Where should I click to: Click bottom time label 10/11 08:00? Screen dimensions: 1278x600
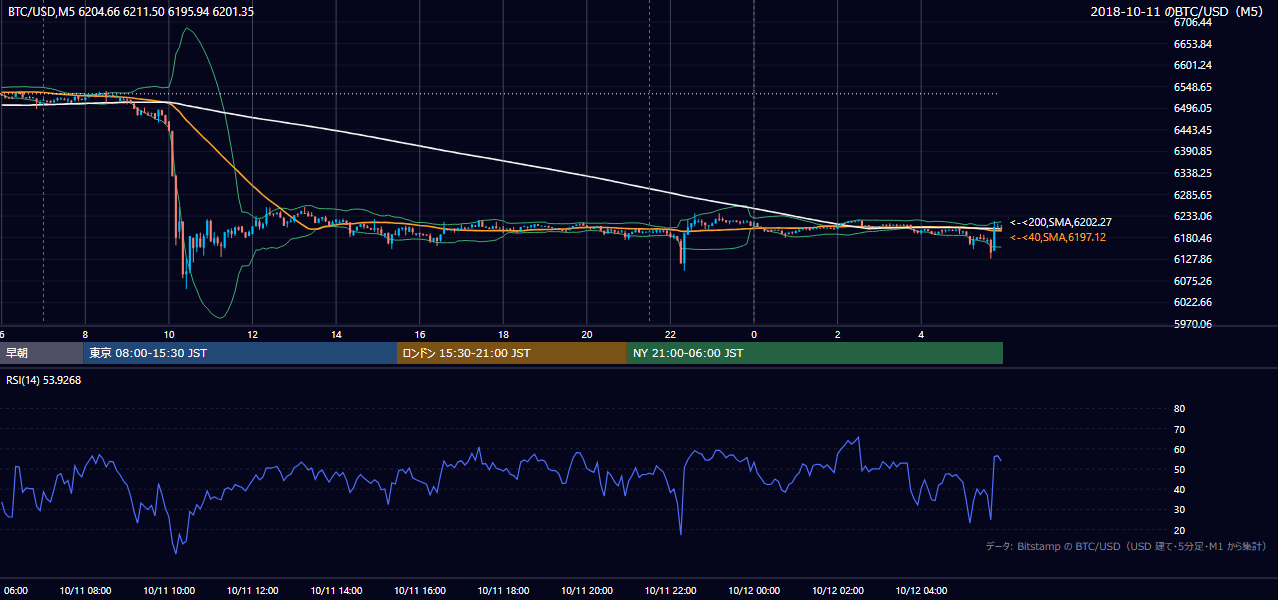point(85,590)
